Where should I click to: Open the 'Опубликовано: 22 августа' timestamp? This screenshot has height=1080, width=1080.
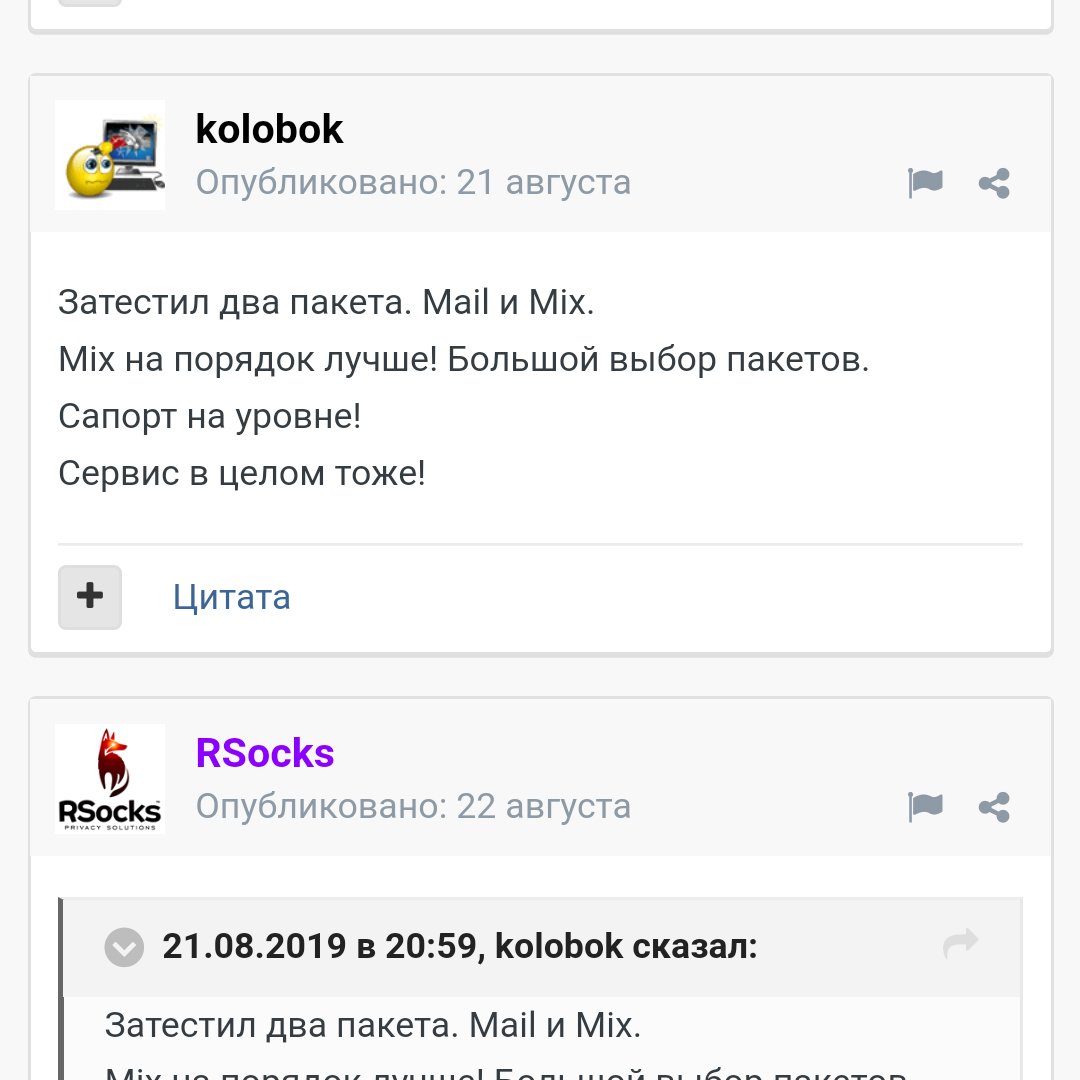(413, 807)
